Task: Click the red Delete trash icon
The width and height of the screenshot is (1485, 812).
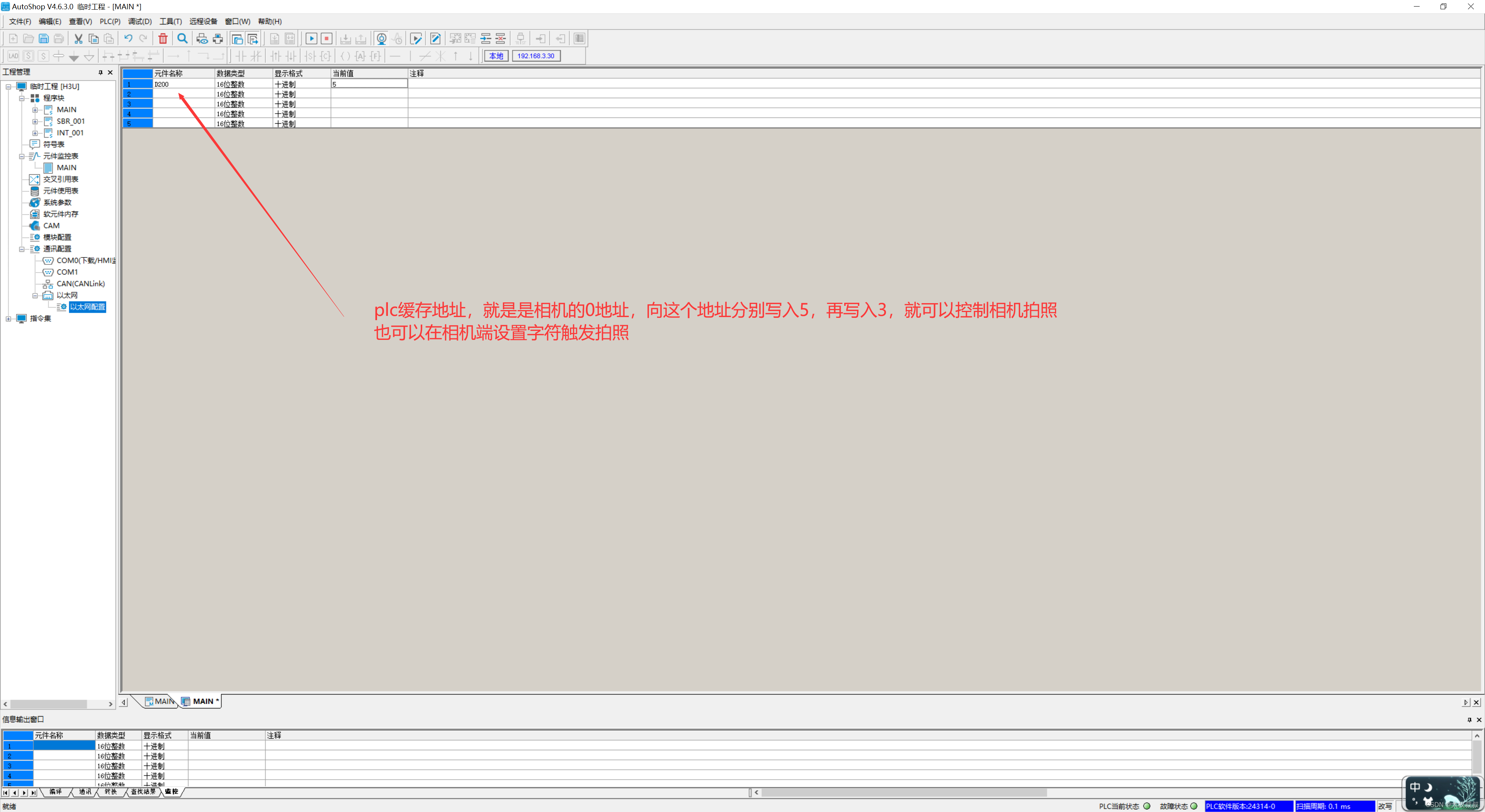Action: pyautogui.click(x=163, y=39)
